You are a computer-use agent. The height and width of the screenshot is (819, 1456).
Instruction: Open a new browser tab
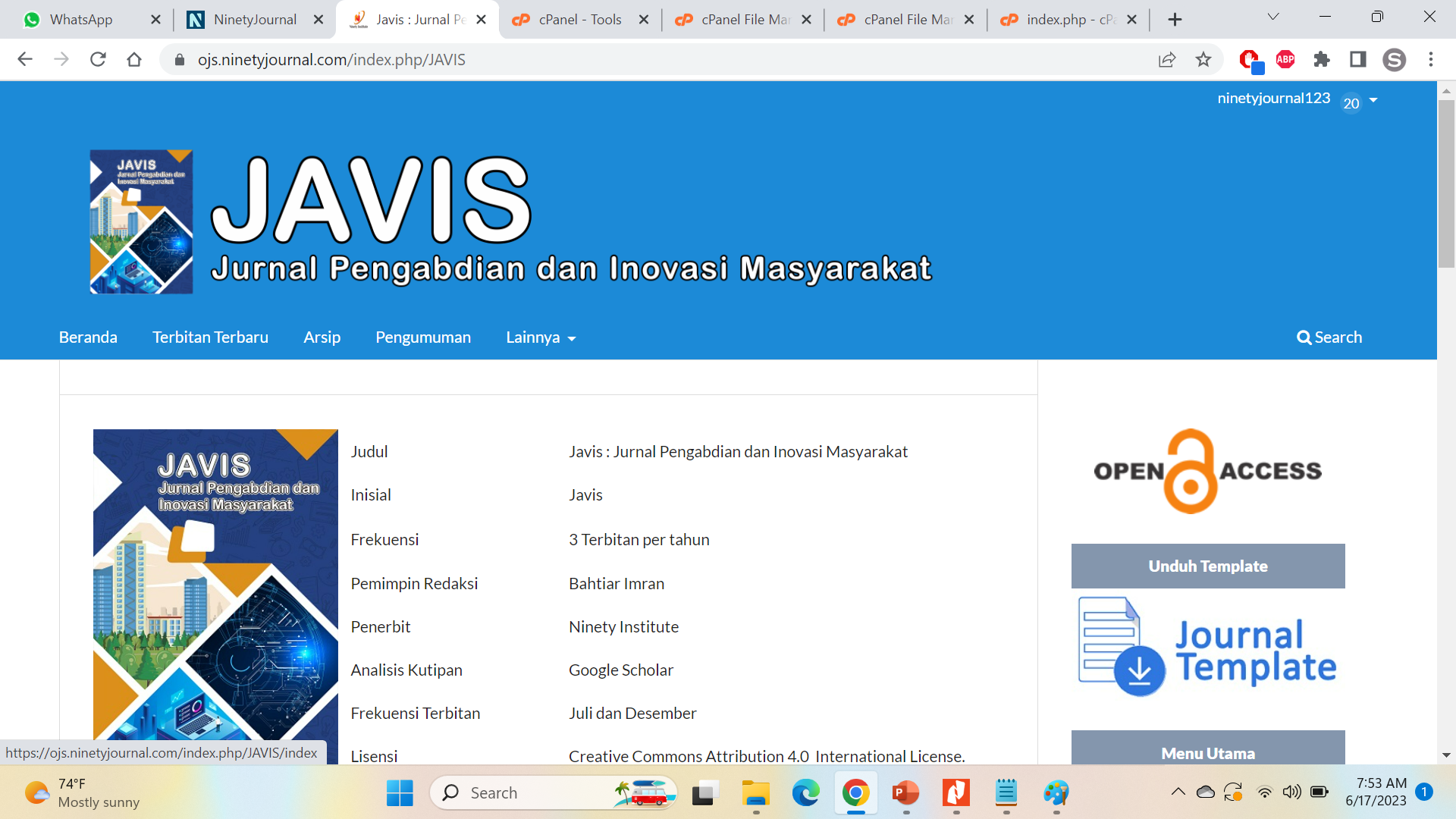(1175, 20)
